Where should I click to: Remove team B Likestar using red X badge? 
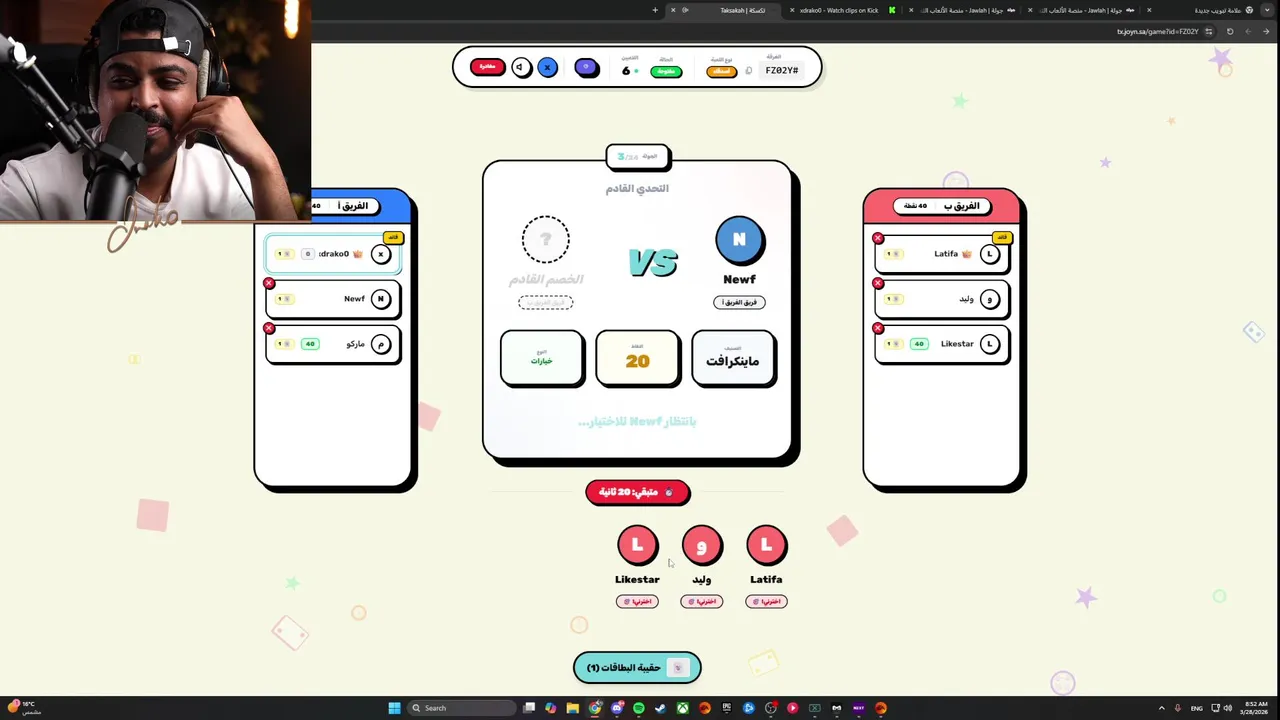[x=878, y=328]
